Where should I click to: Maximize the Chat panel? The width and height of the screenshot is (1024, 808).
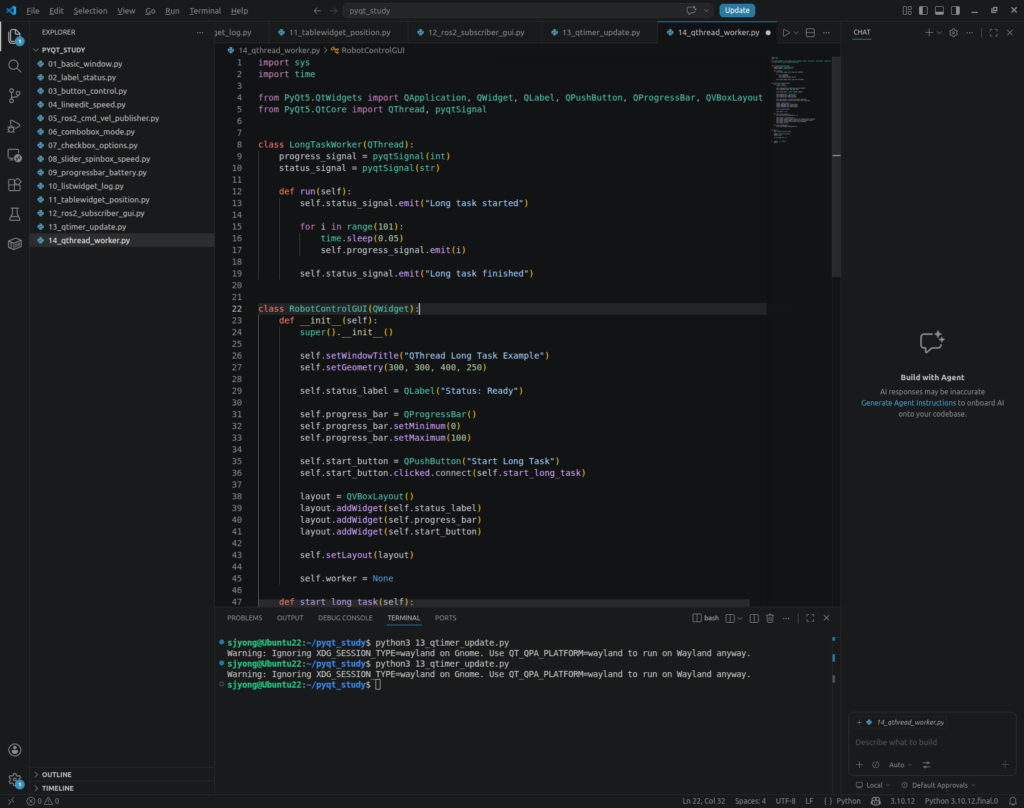pos(993,33)
